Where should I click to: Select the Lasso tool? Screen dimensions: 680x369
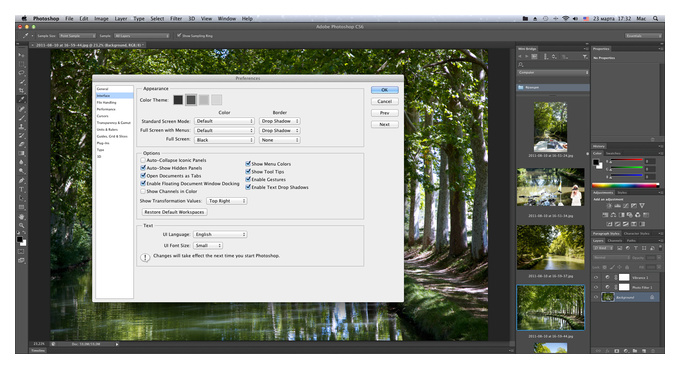21,73
